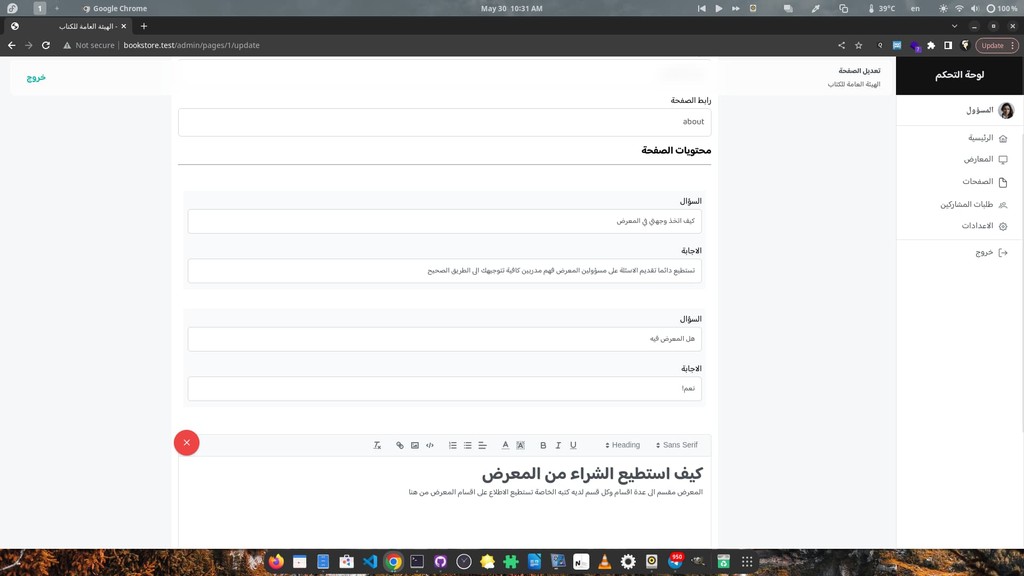Click the green خروج link at top left

coord(36,78)
